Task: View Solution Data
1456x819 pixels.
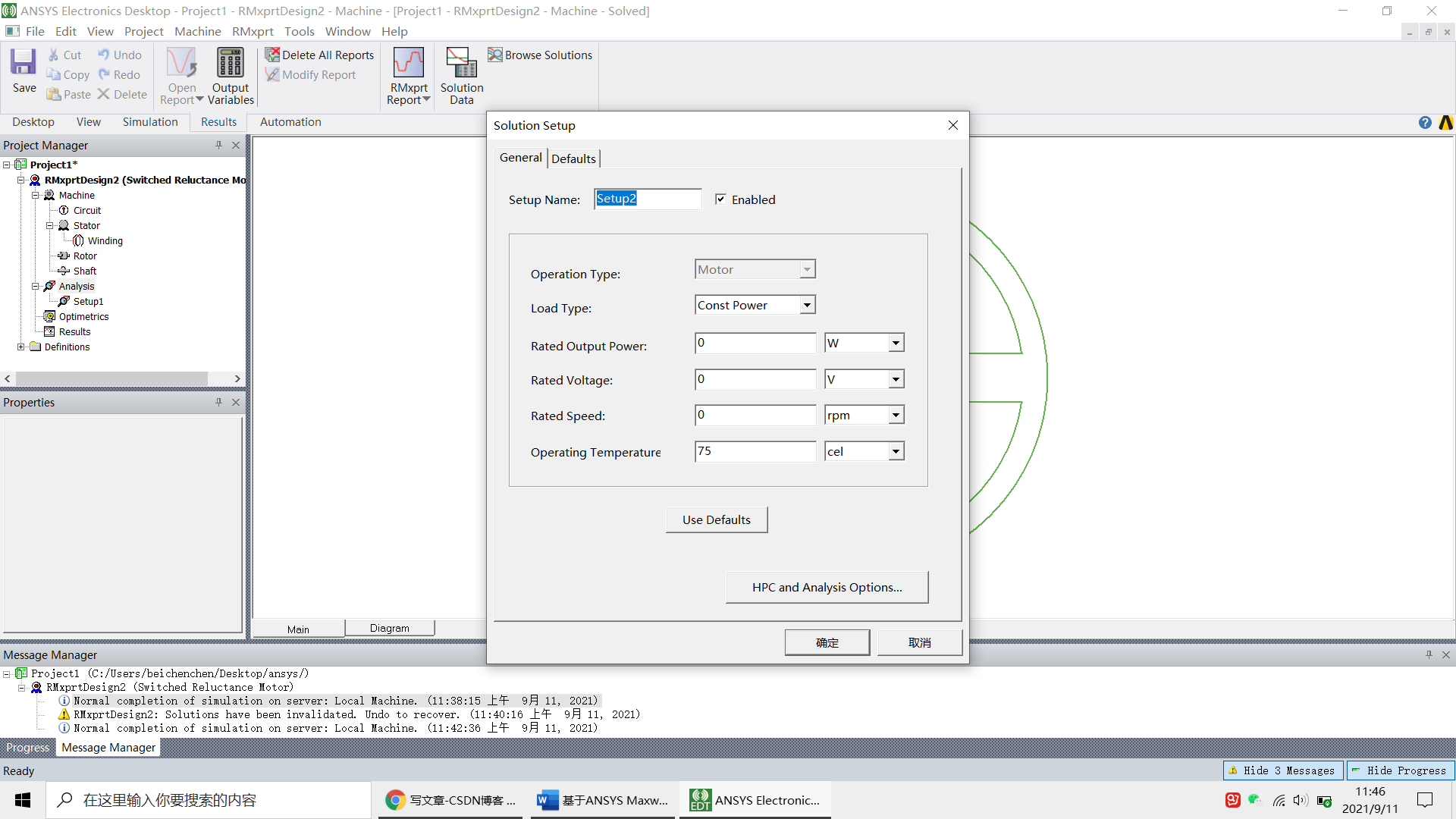Action: [x=460, y=76]
